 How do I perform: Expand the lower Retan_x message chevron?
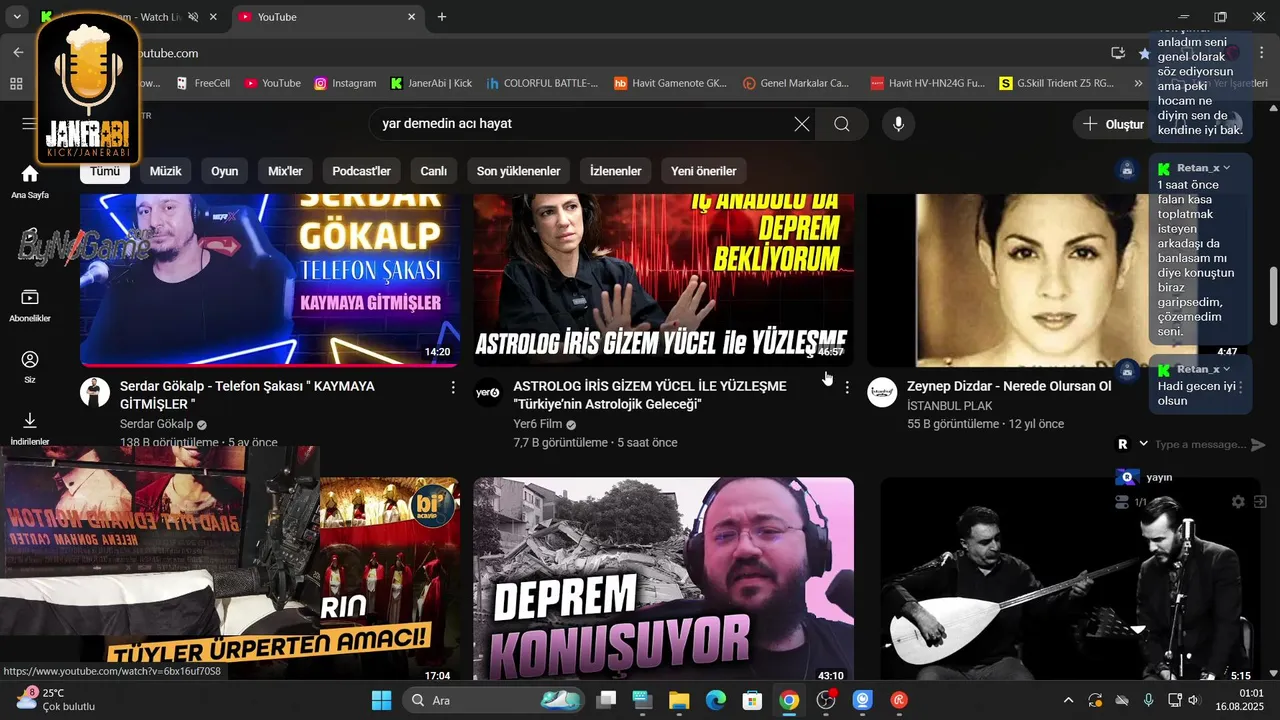click(x=1227, y=369)
